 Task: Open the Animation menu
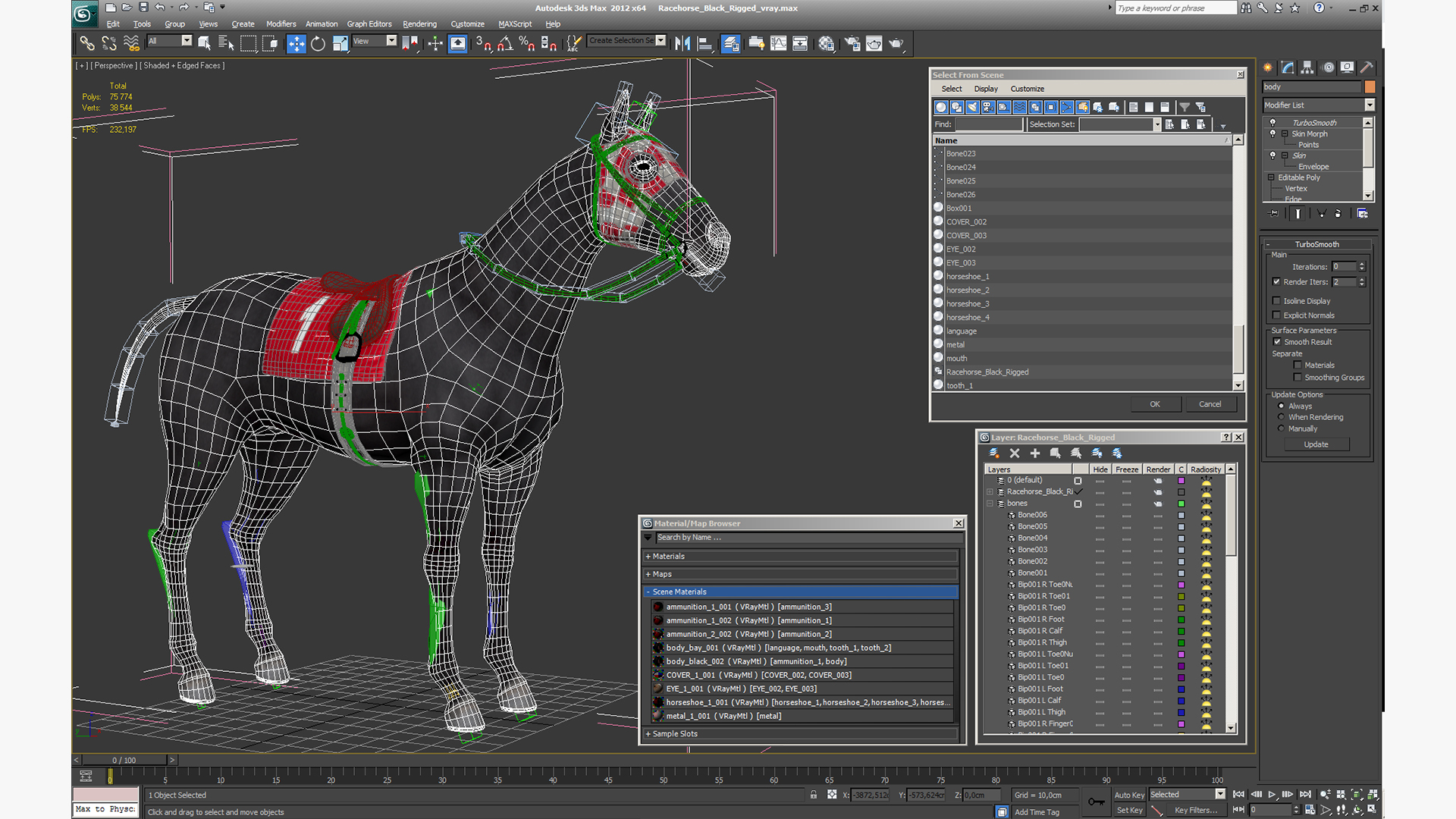322,24
